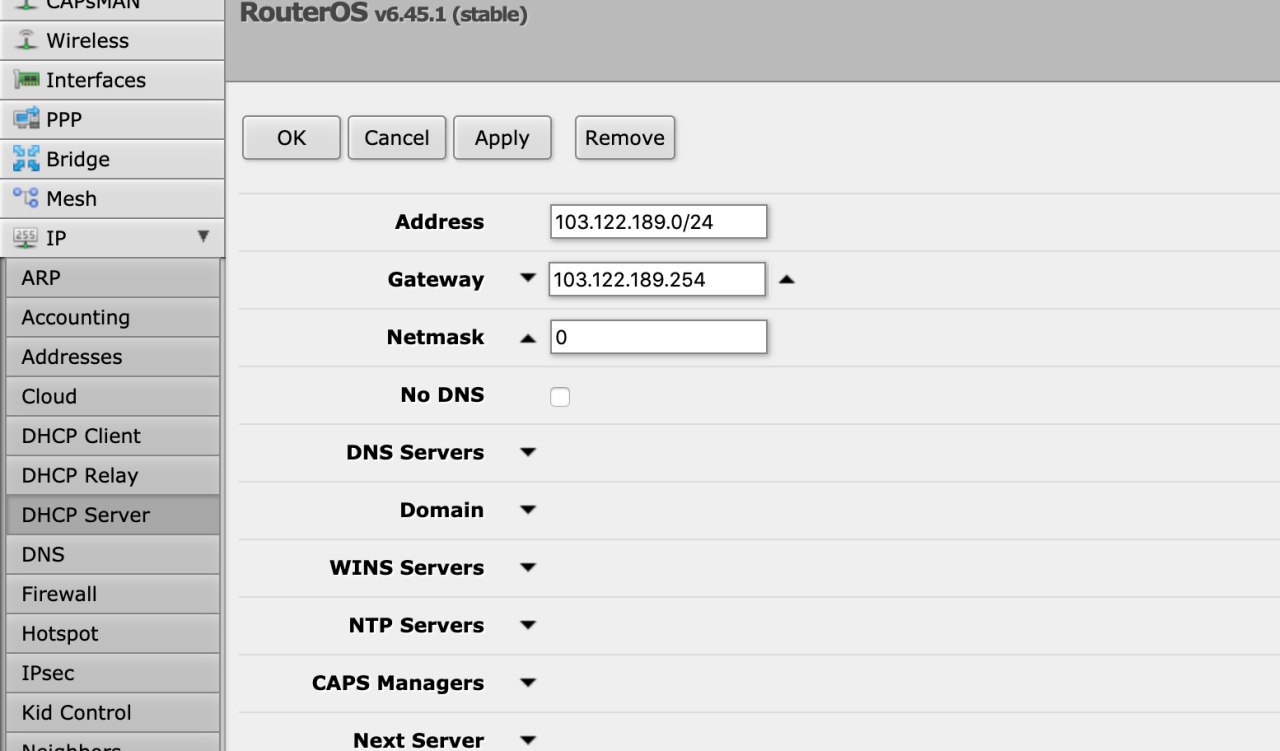Screen dimensions: 1280x751
Task: Add another Gateway entry with up arrow
Action: pyautogui.click(x=786, y=280)
